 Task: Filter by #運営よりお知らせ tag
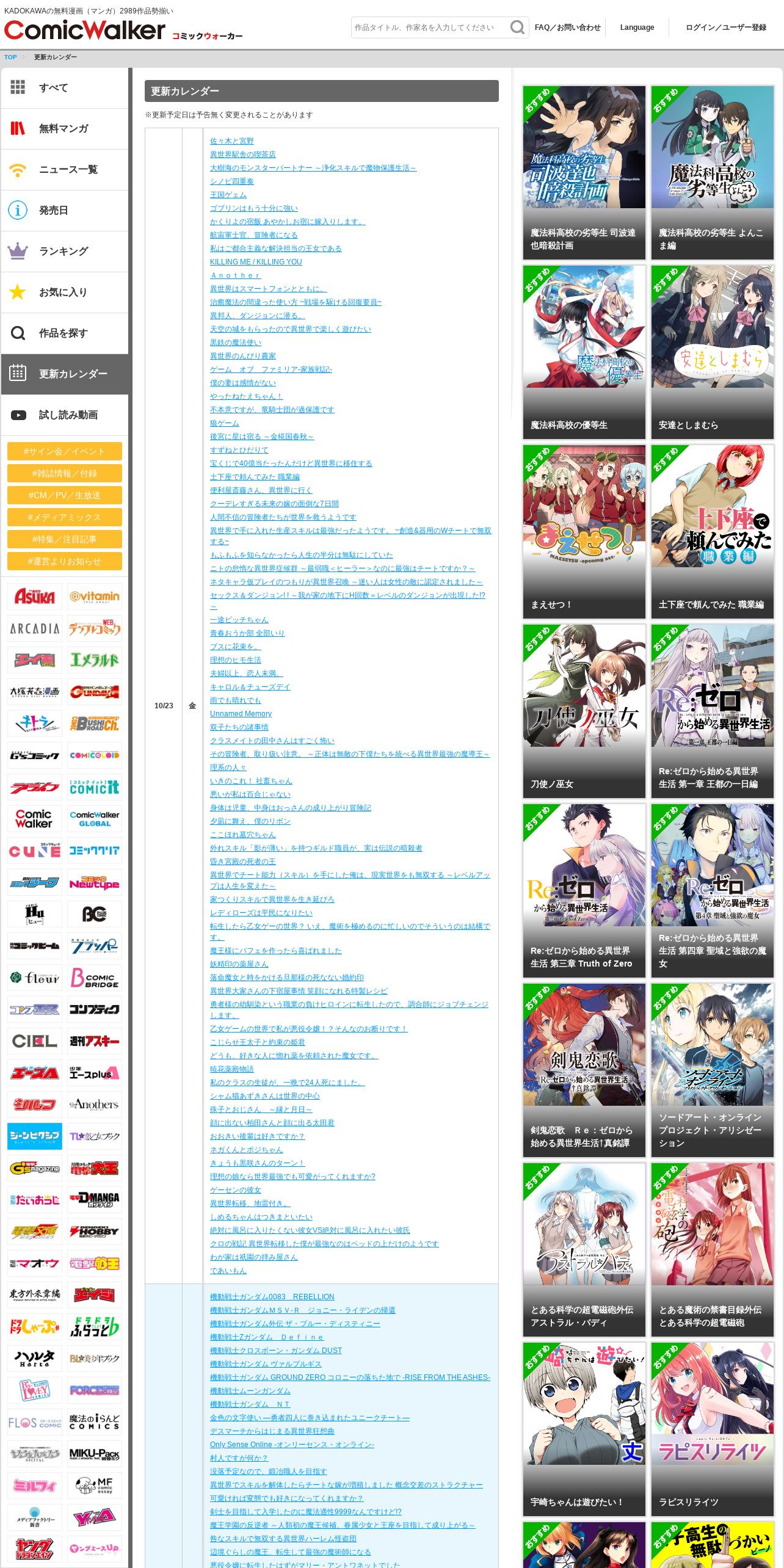tap(65, 561)
